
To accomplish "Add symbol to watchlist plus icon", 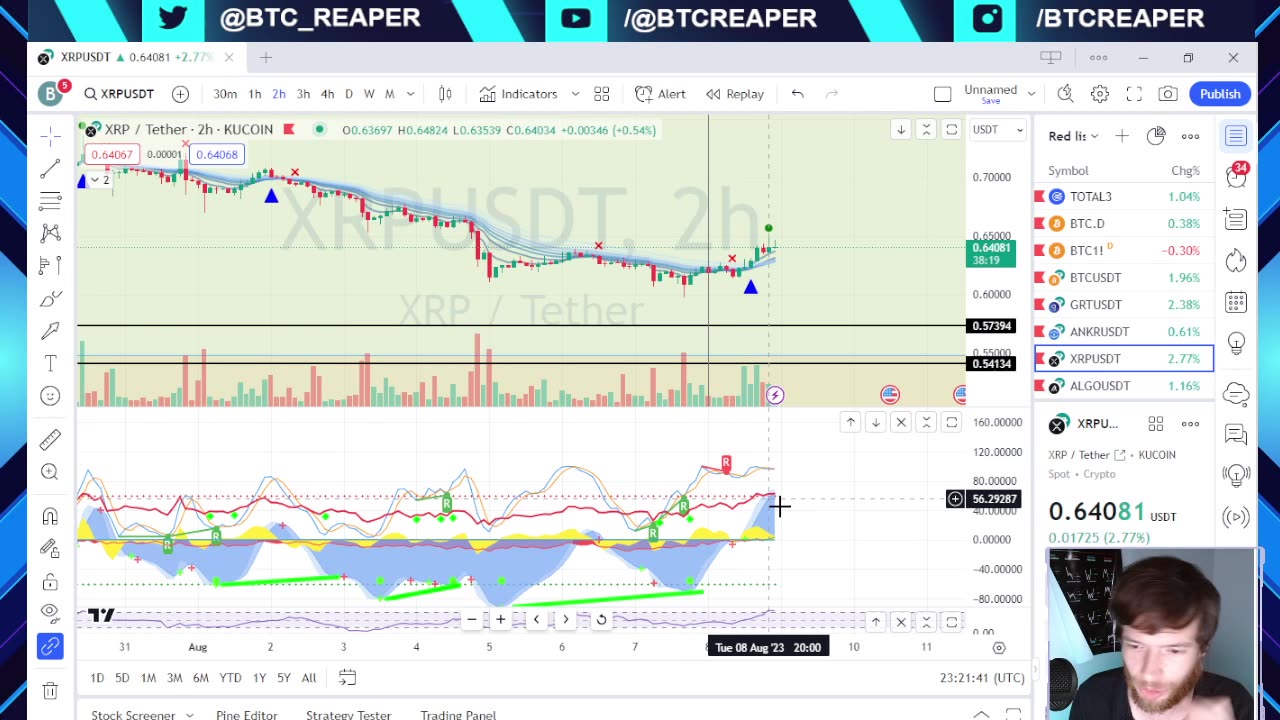I will pos(1122,136).
